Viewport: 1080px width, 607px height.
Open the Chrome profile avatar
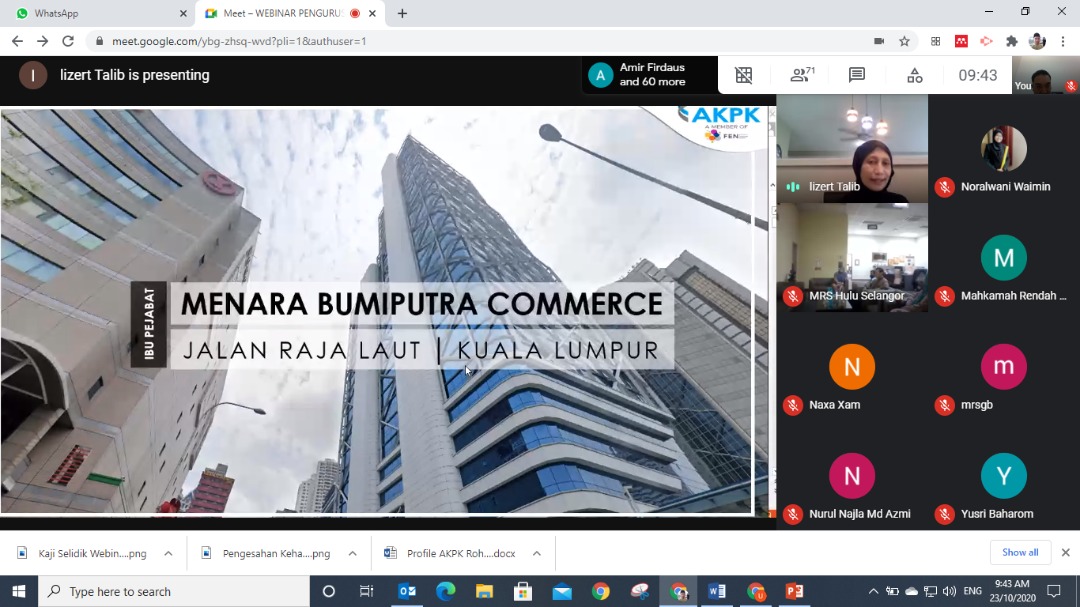[x=1037, y=41]
